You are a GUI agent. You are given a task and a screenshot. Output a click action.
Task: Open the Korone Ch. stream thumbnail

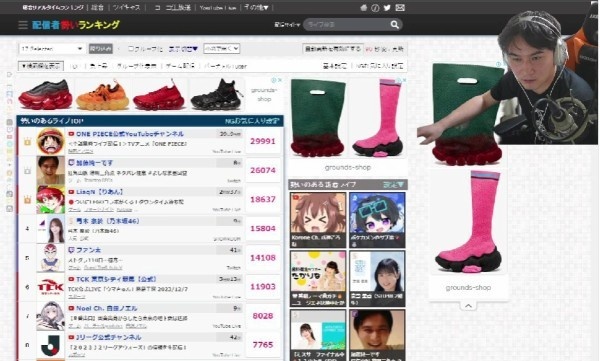(318, 220)
